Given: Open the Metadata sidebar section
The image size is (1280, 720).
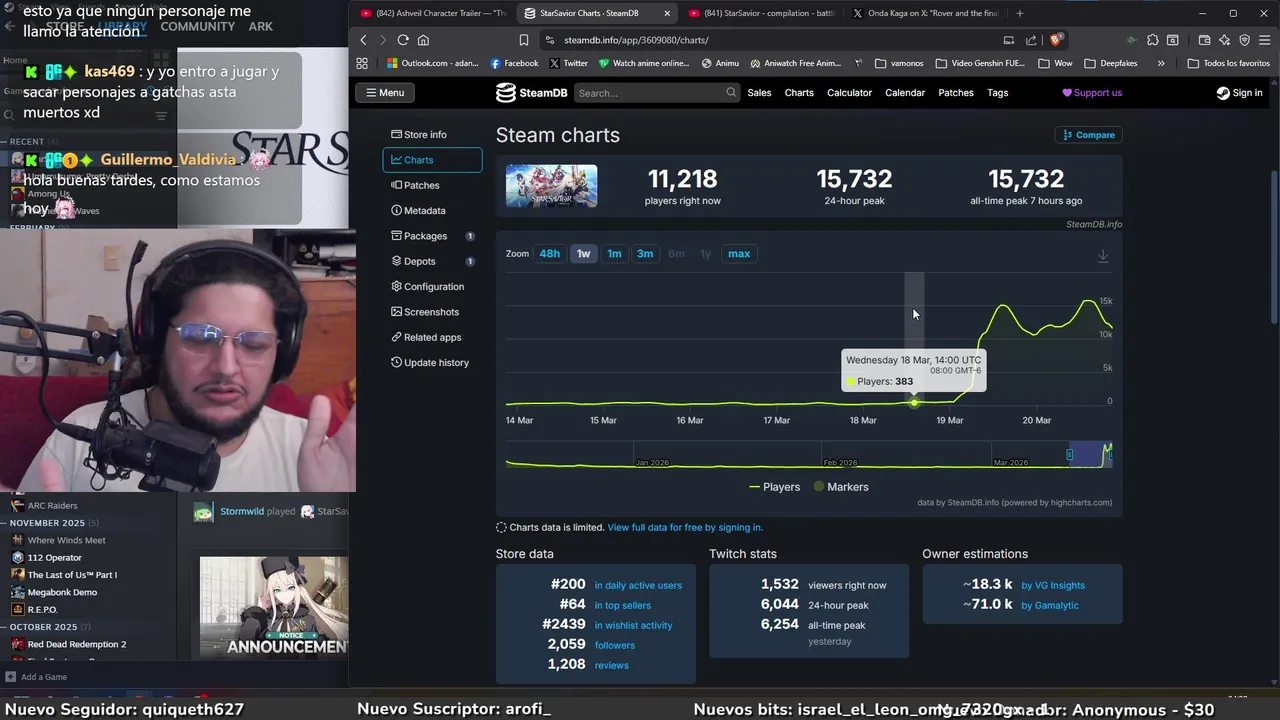Looking at the screenshot, I should [432, 211].
